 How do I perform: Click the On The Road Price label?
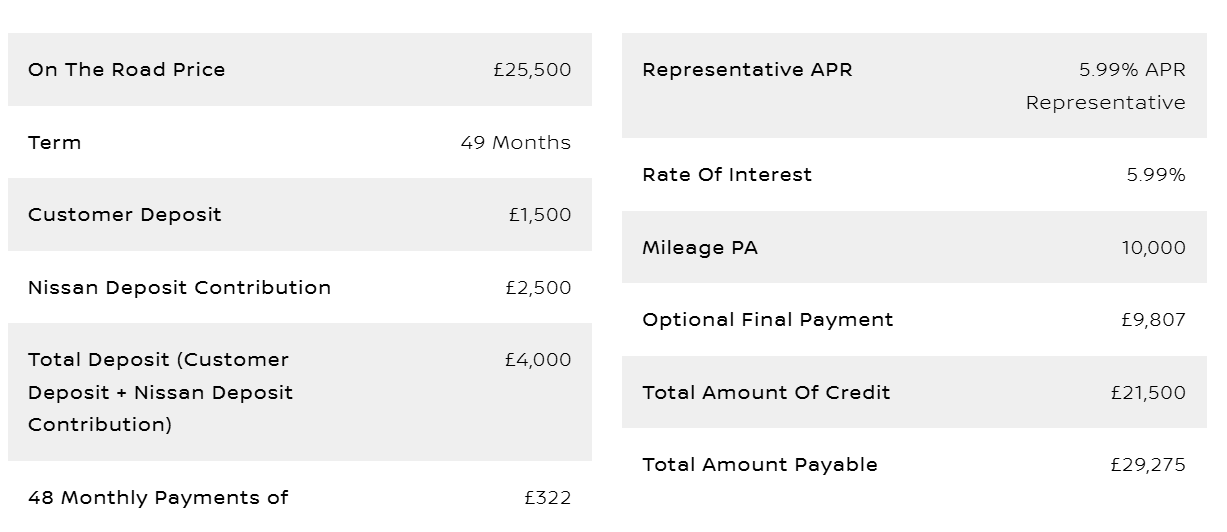click(127, 70)
